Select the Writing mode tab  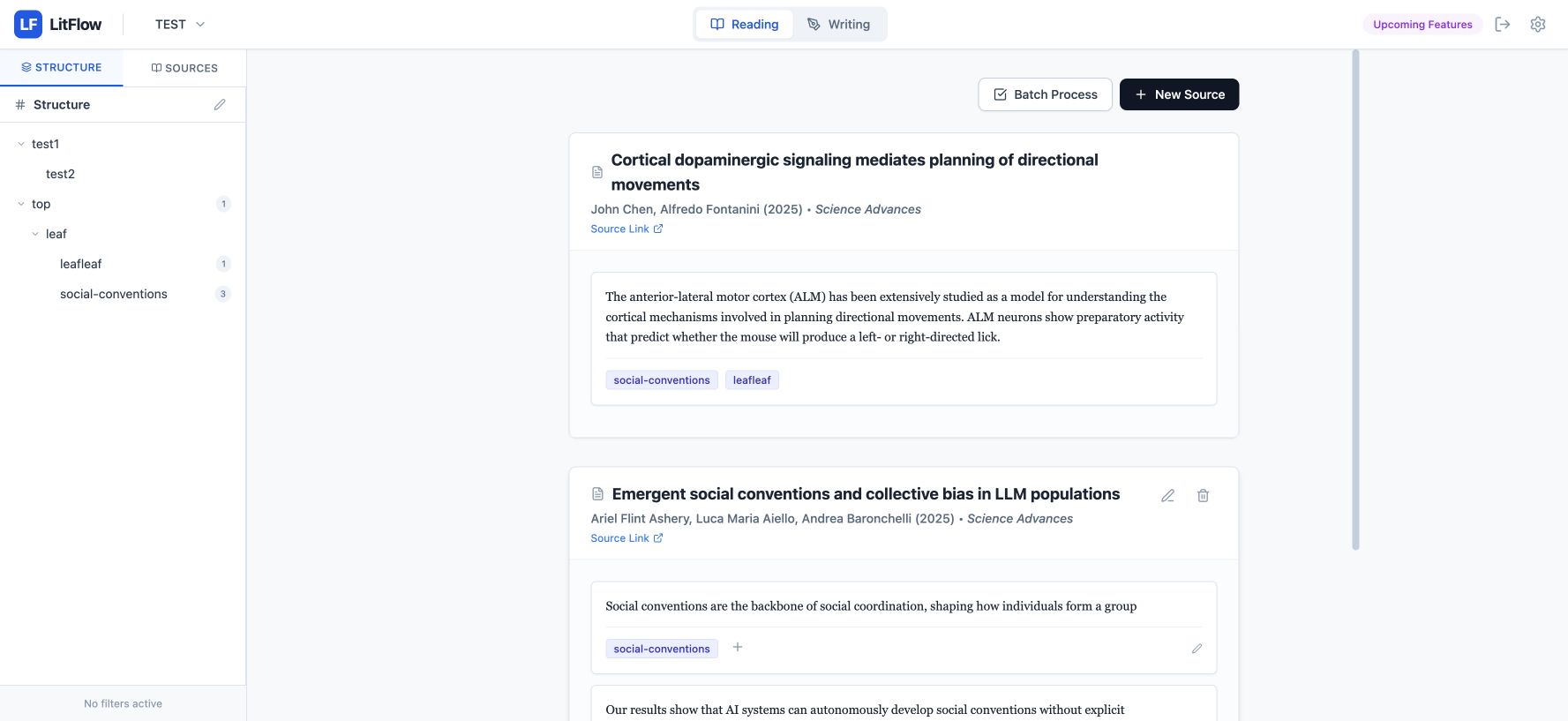pos(838,25)
